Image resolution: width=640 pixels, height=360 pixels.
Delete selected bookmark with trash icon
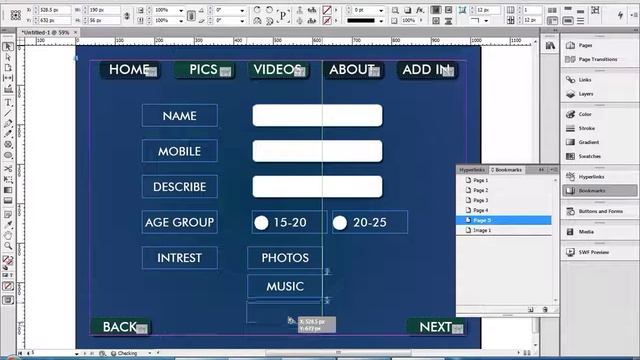coord(545,309)
